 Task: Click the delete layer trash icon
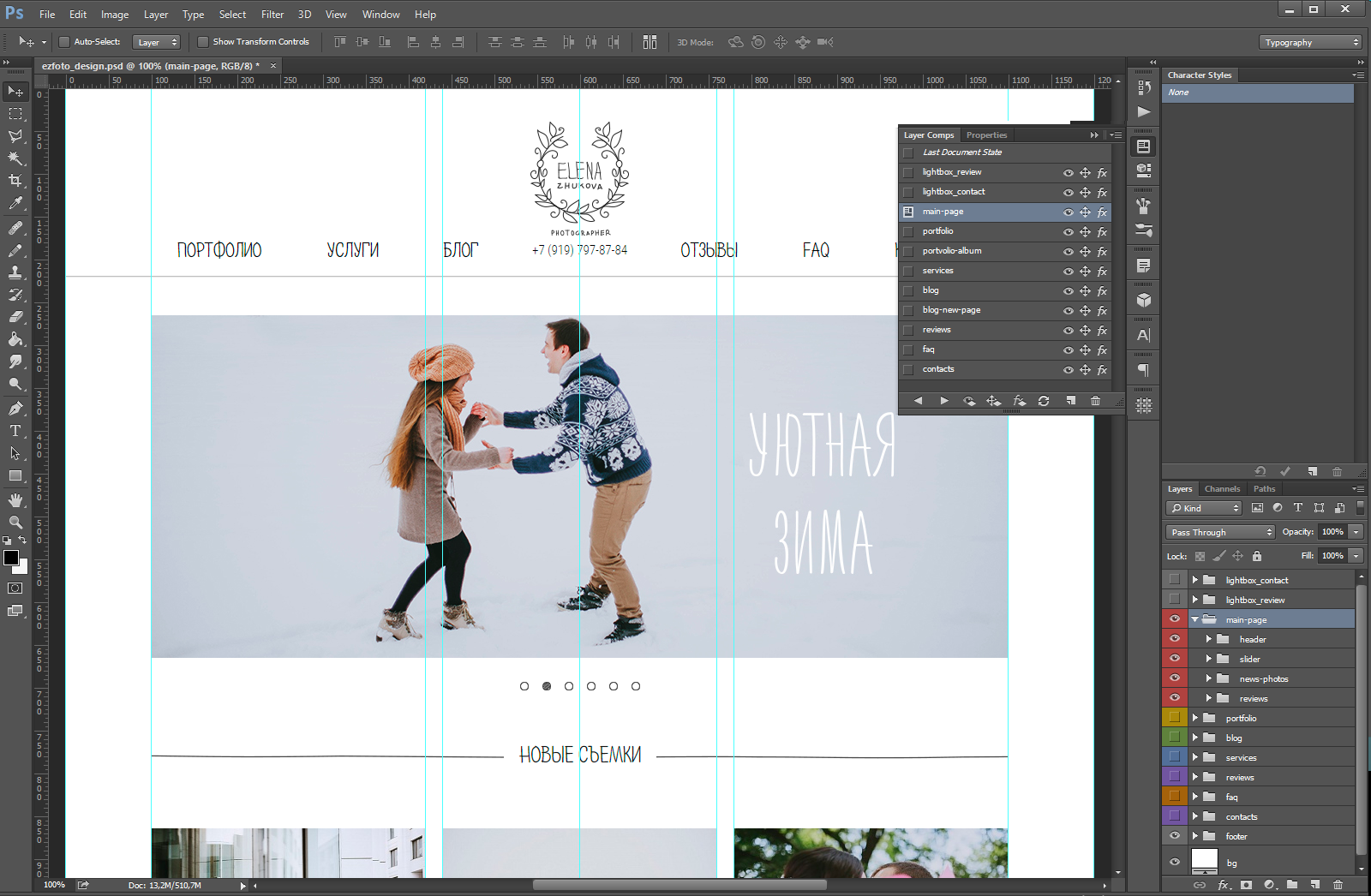tap(1338, 885)
